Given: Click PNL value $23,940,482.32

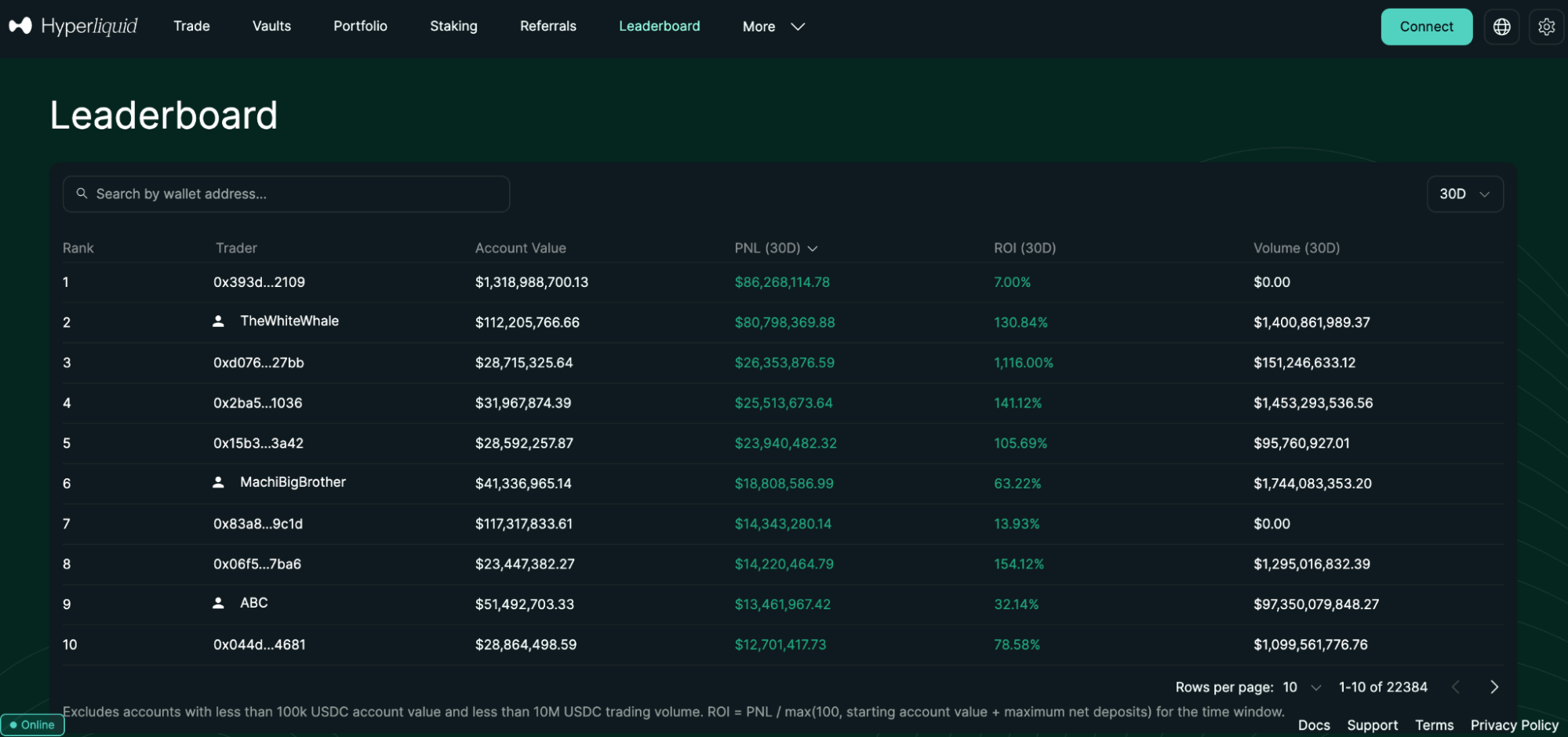Looking at the screenshot, I should tap(785, 443).
